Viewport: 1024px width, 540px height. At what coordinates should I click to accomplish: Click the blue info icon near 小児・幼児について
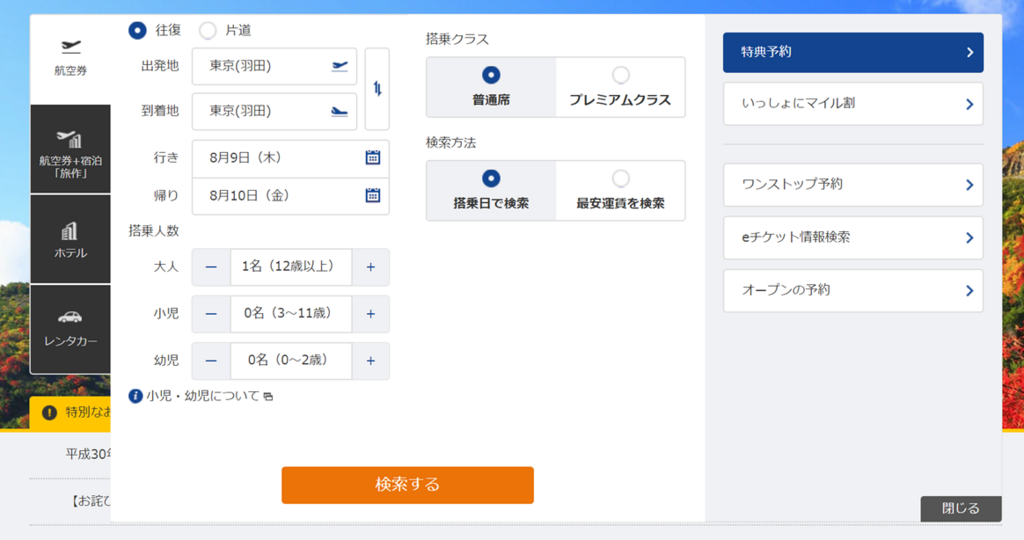tap(135, 396)
